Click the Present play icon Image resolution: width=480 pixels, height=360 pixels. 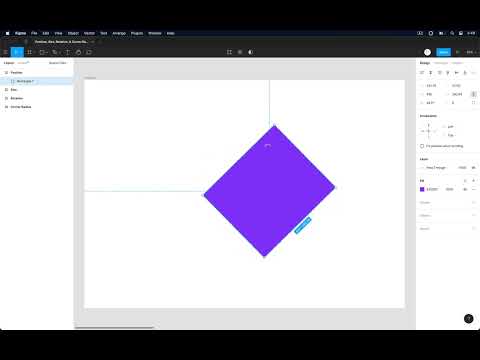click(458, 52)
